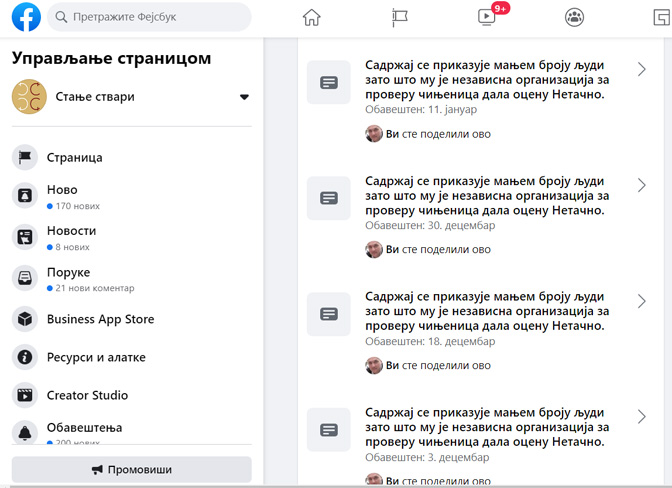The width and height of the screenshot is (672, 488).
Task: Expand the notice dated 11. јануар chevron
Action: coord(642,69)
